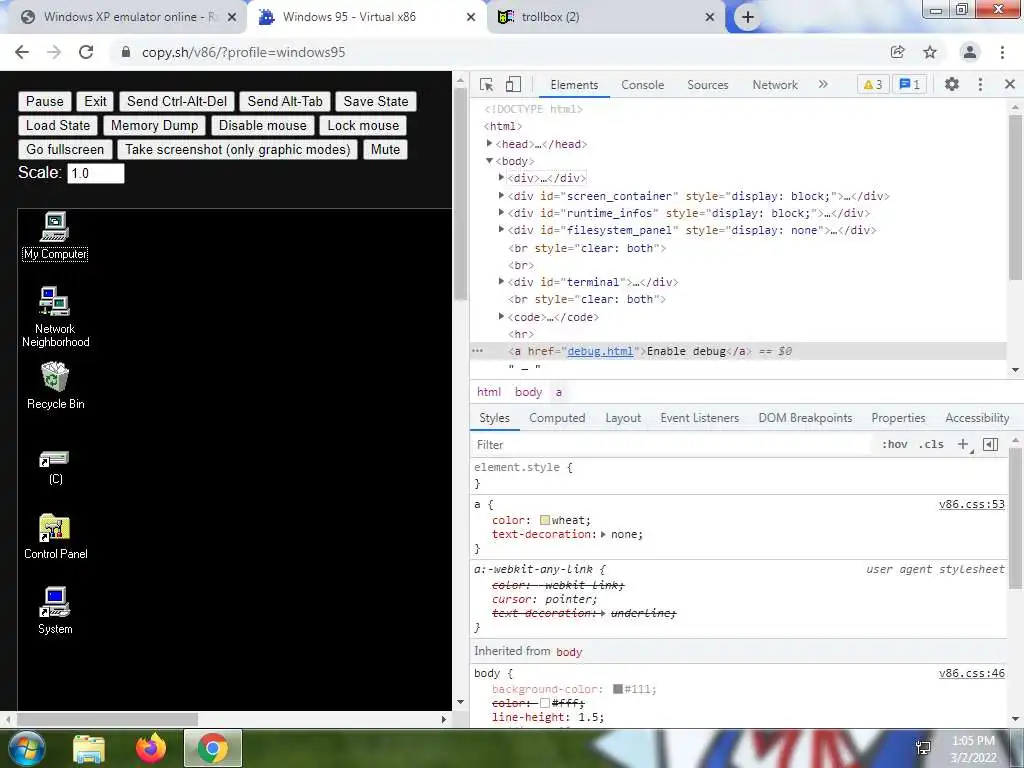Viewport: 1024px width, 768px height.
Task: Expand text-decoration shorthand triangle
Action: 603,534
